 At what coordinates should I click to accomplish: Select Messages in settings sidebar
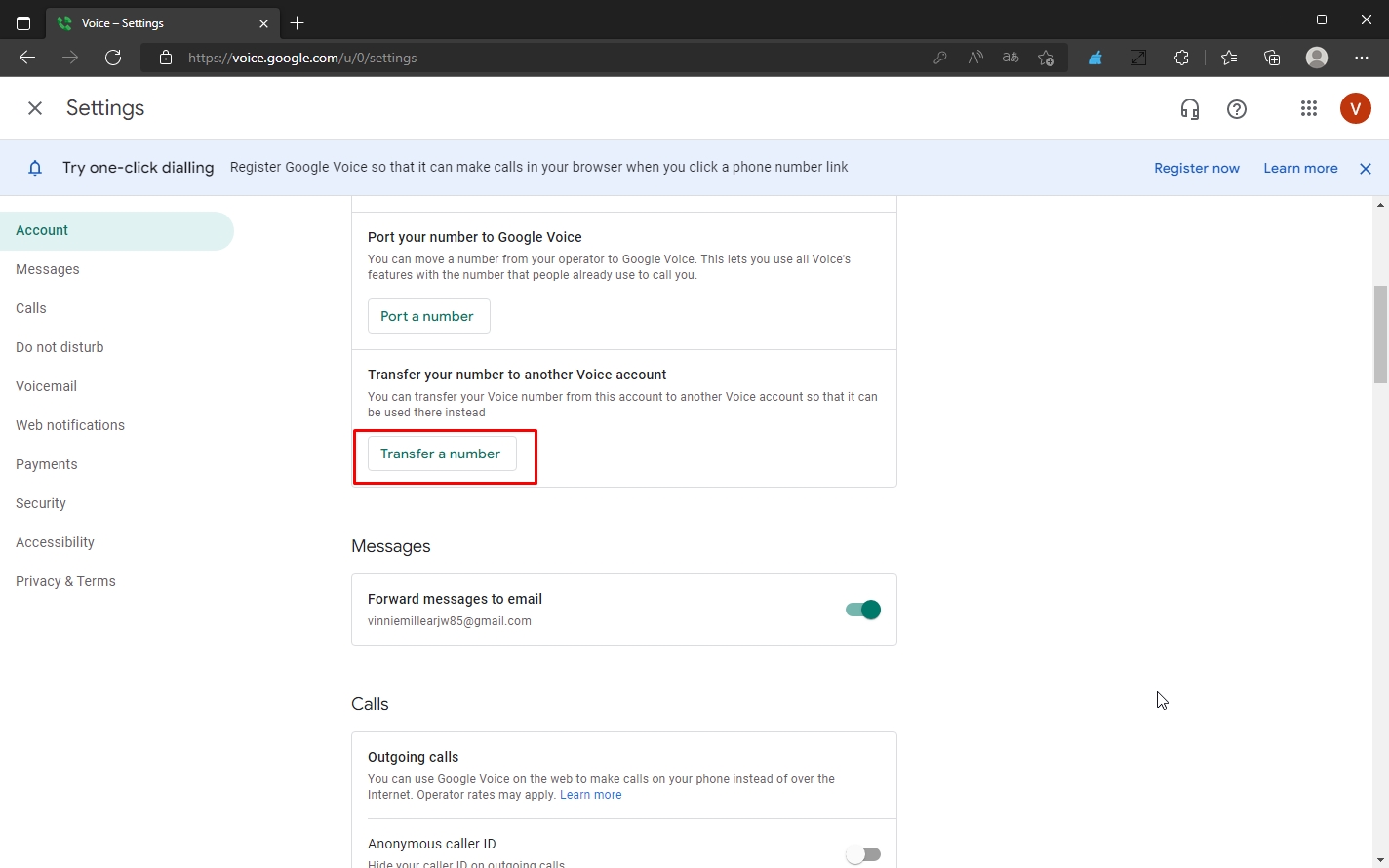click(48, 269)
